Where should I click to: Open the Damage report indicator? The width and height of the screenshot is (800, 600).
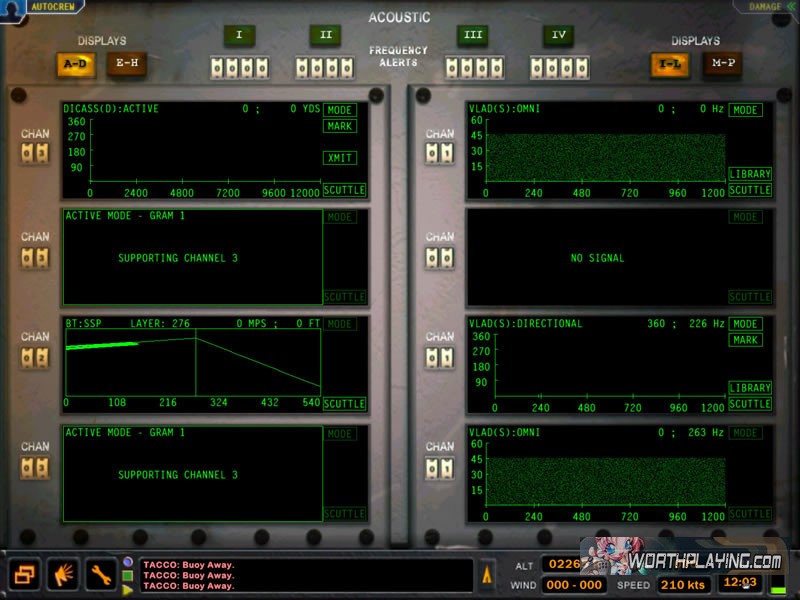765,7
